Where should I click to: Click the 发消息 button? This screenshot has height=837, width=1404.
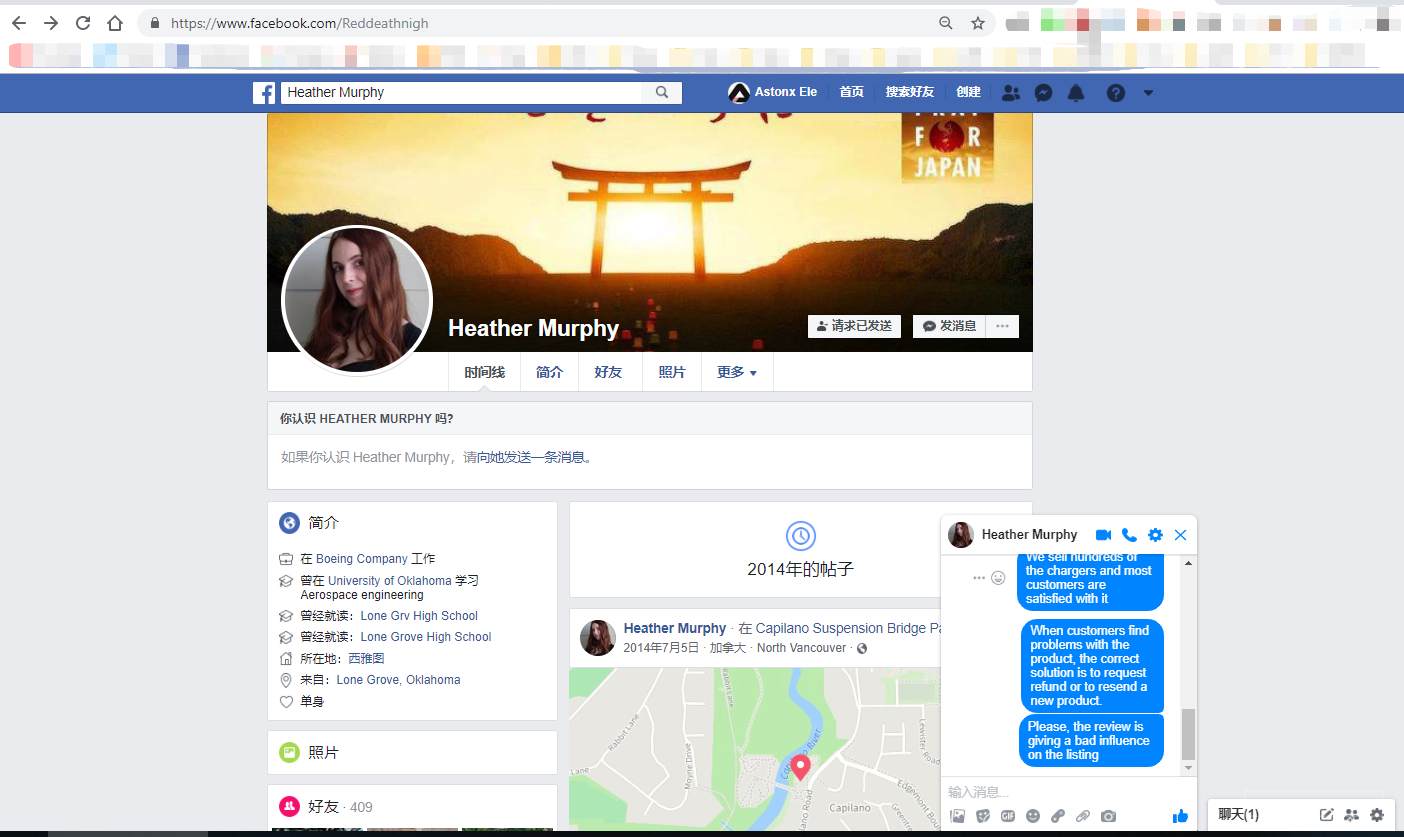(949, 326)
